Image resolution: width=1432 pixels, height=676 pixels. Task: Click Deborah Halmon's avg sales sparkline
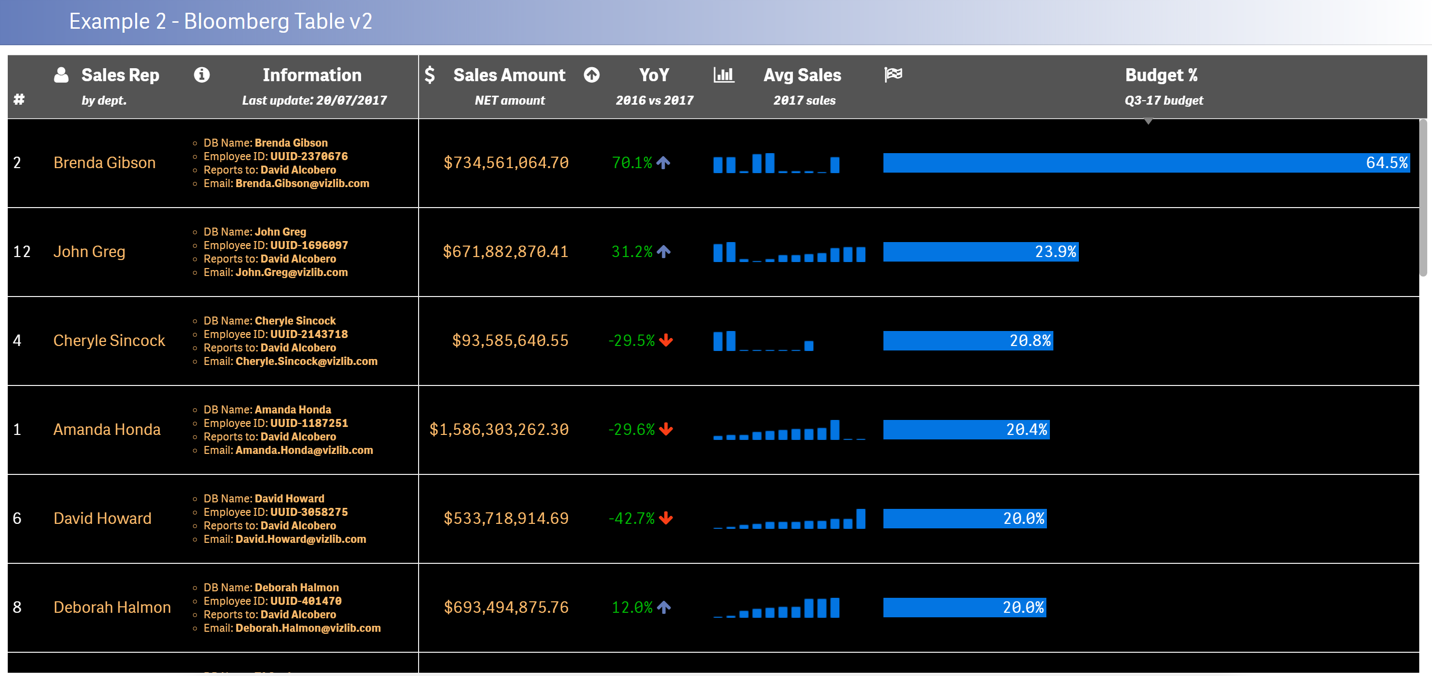click(x=777, y=608)
